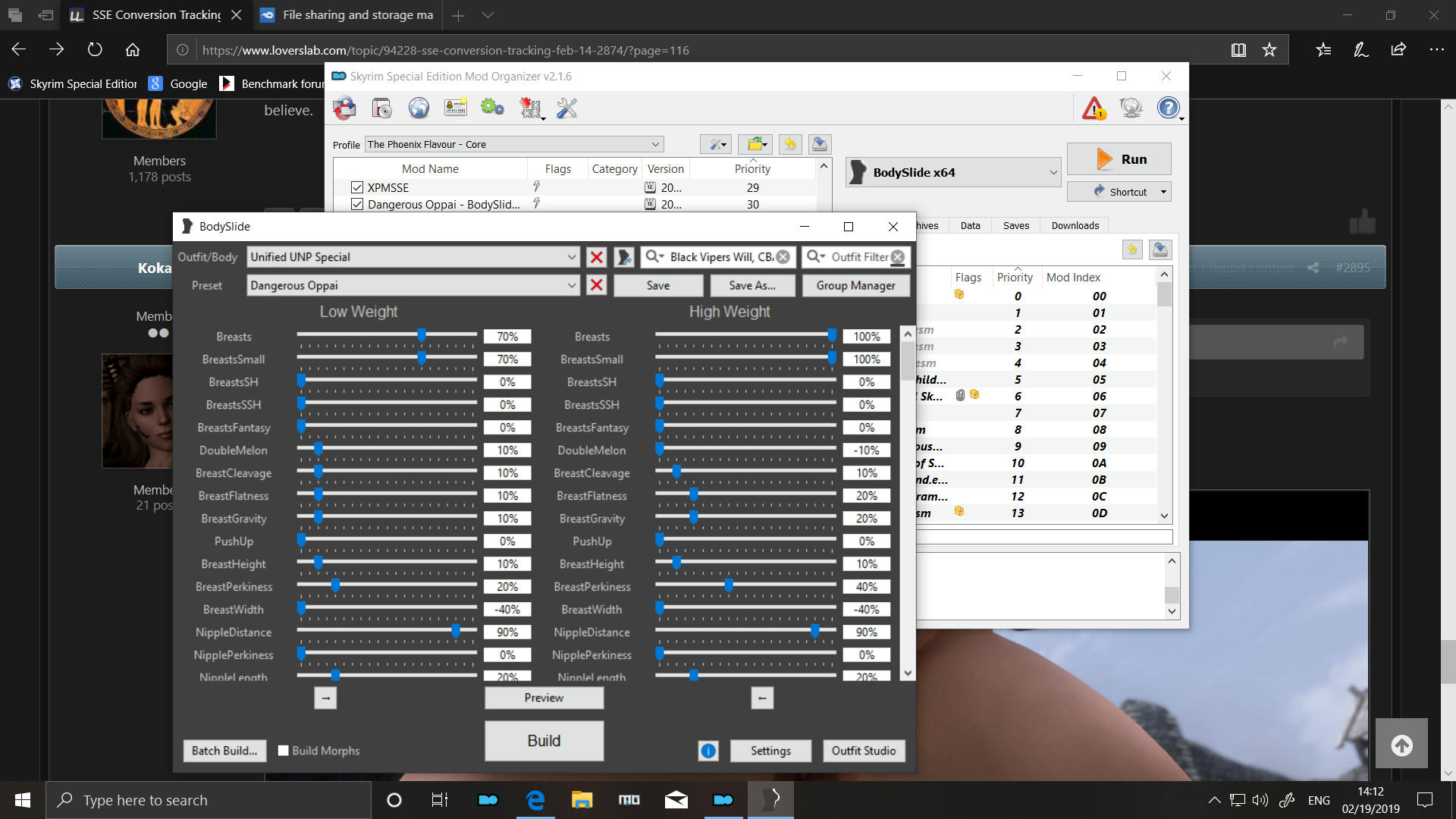Expand the Profile dropdown in Mod Organizer

[x=655, y=144]
